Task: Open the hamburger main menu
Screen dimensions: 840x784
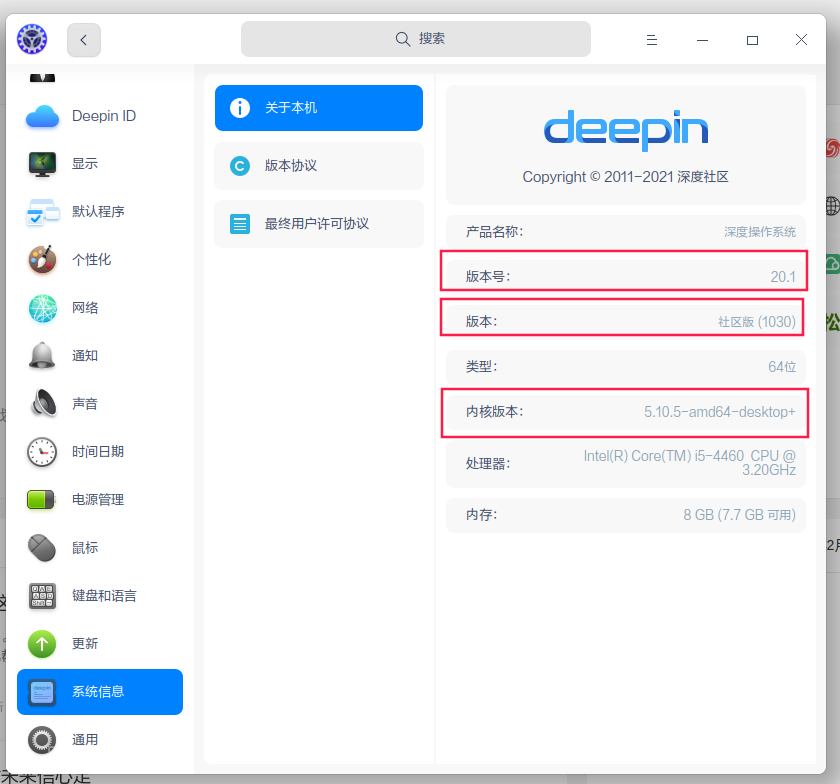Action: coord(651,40)
